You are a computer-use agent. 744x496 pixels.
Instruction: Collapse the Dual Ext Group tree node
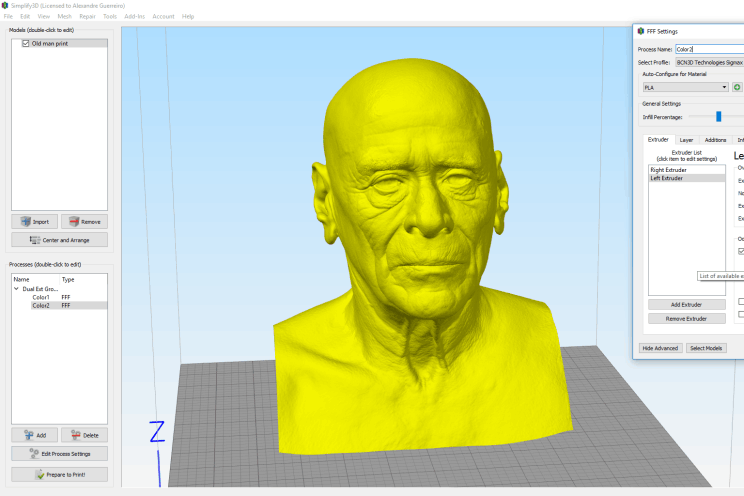coord(16,288)
